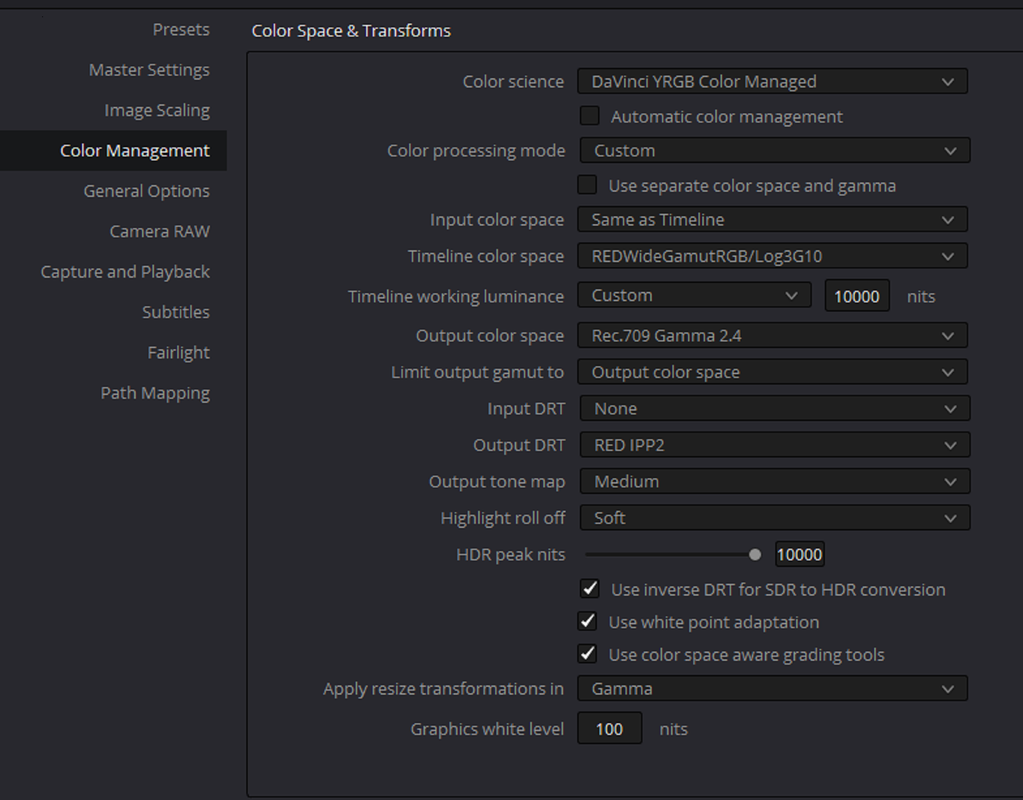Viewport: 1023px width, 800px height.
Task: Go to Subtitles settings
Action: (x=176, y=313)
